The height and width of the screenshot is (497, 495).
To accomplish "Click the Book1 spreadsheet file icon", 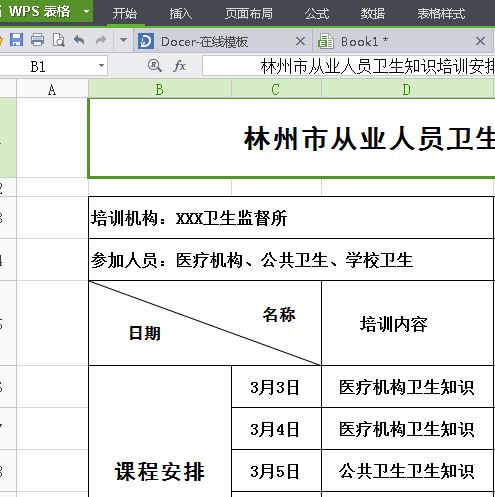I will coord(326,41).
